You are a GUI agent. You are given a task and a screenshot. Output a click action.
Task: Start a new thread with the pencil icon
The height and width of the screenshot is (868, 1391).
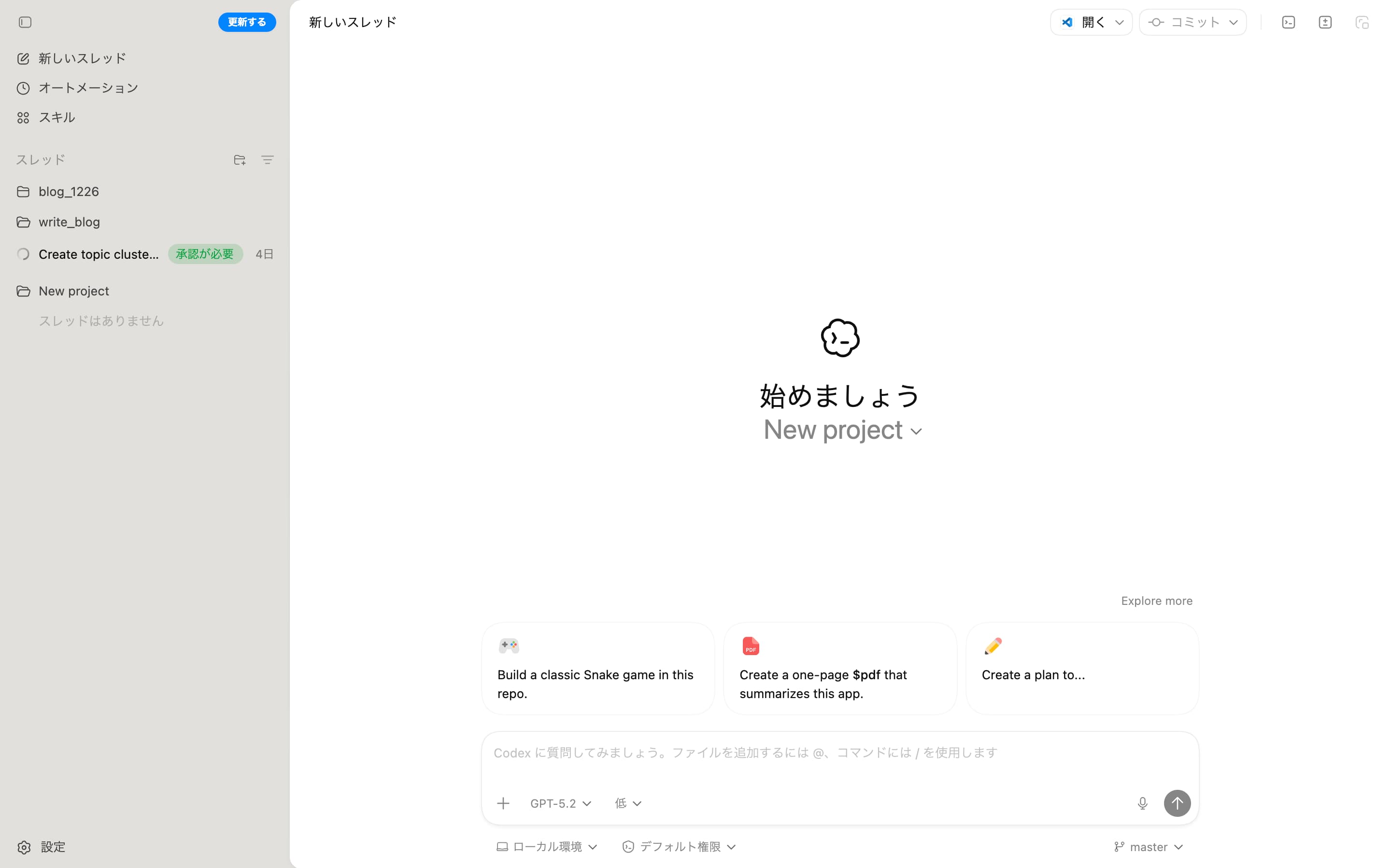click(80, 58)
